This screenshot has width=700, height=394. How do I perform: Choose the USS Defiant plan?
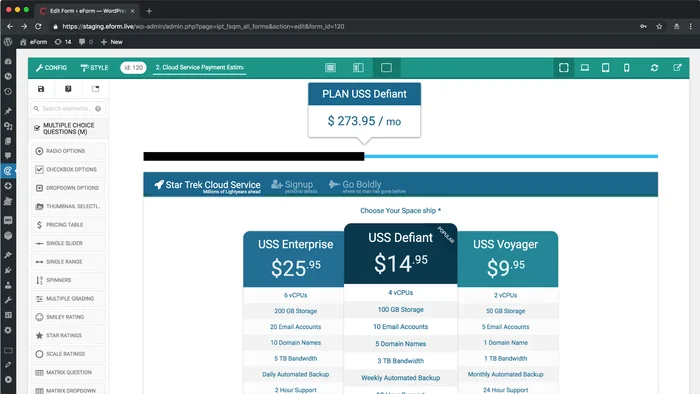point(400,253)
